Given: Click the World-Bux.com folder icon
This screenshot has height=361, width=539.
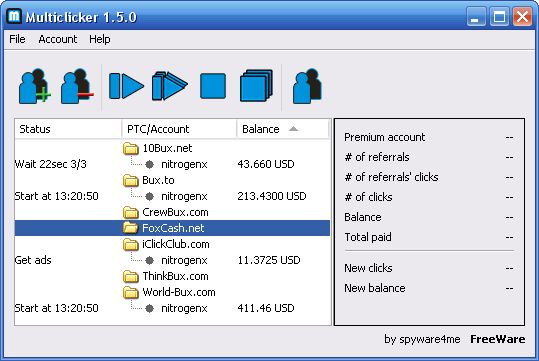Looking at the screenshot, I should [131, 293].
